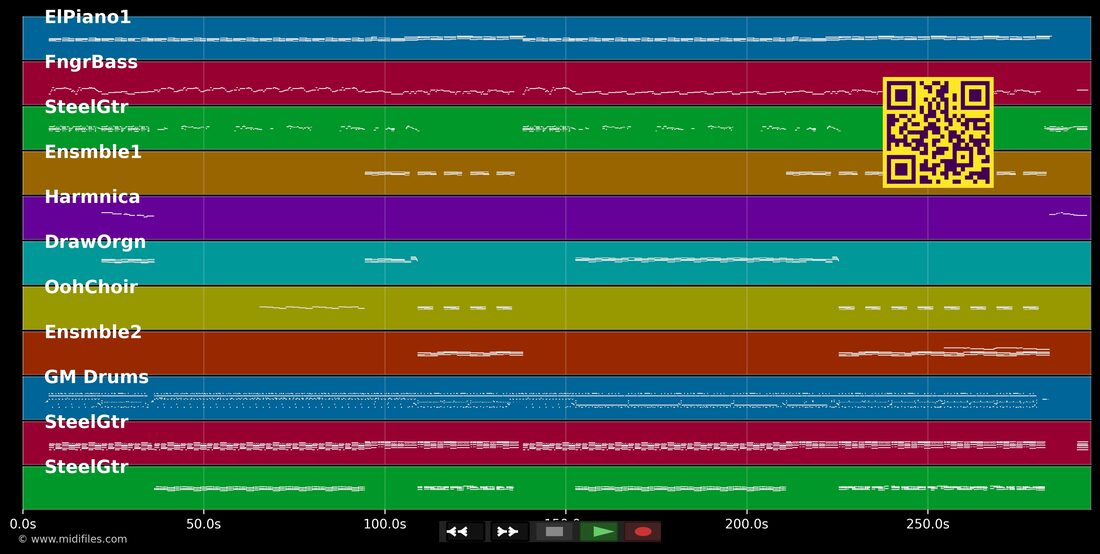Screen dimensions: 1100x554
Task: Click the Harmnica notes near the song start
Action: [x=127, y=214]
